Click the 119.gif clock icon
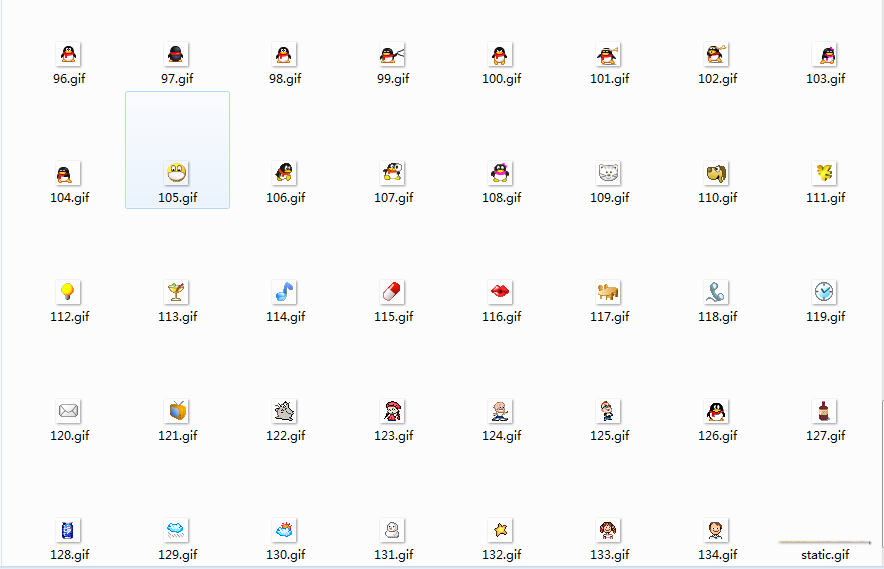The height and width of the screenshot is (569, 884). point(824,292)
